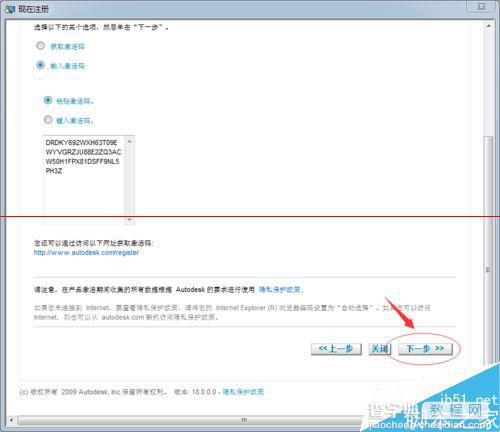This screenshot has width=500, height=432.
Task: Click the 关闭 button
Action: pyautogui.click(x=379, y=349)
